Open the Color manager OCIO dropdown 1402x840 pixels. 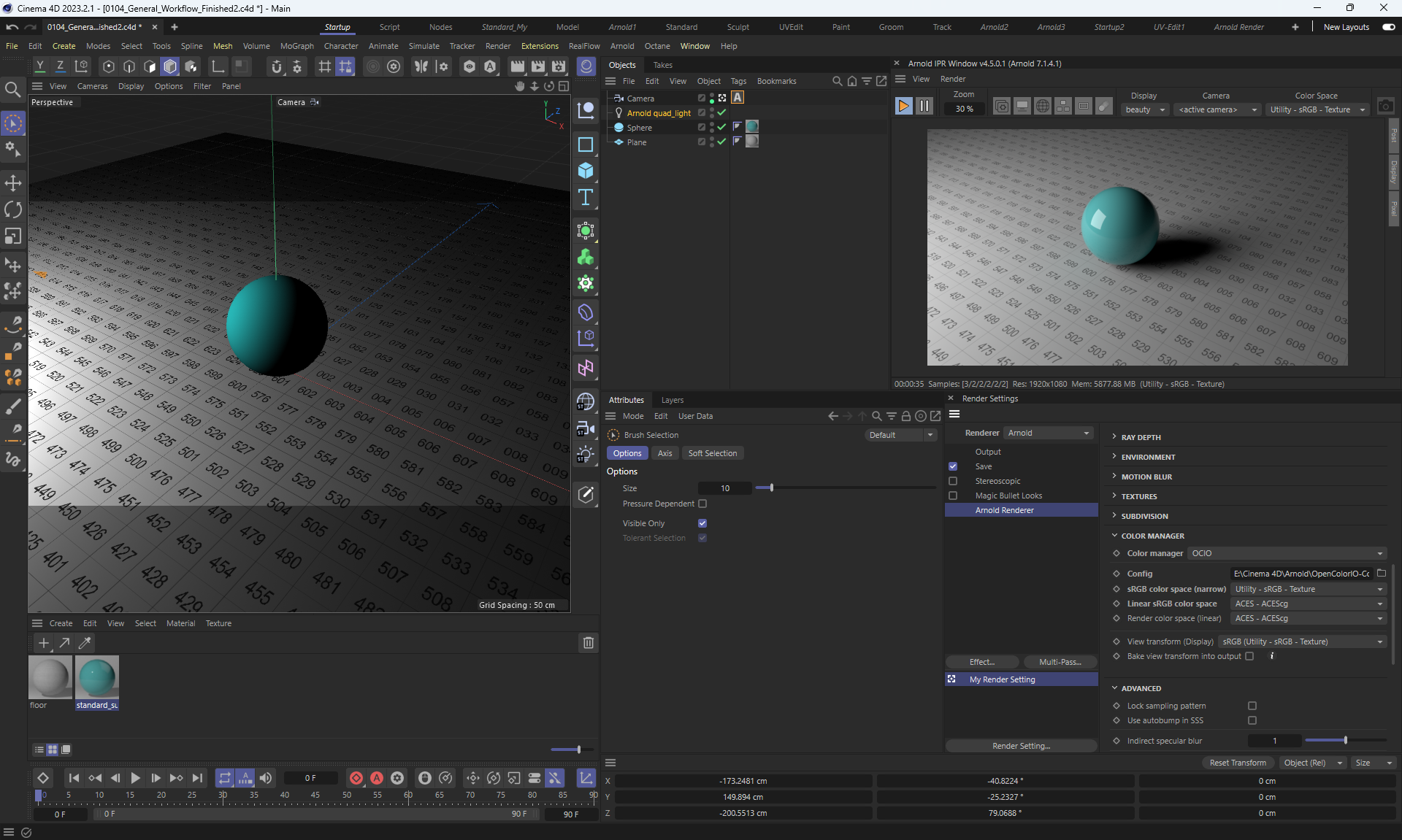[x=1287, y=553]
